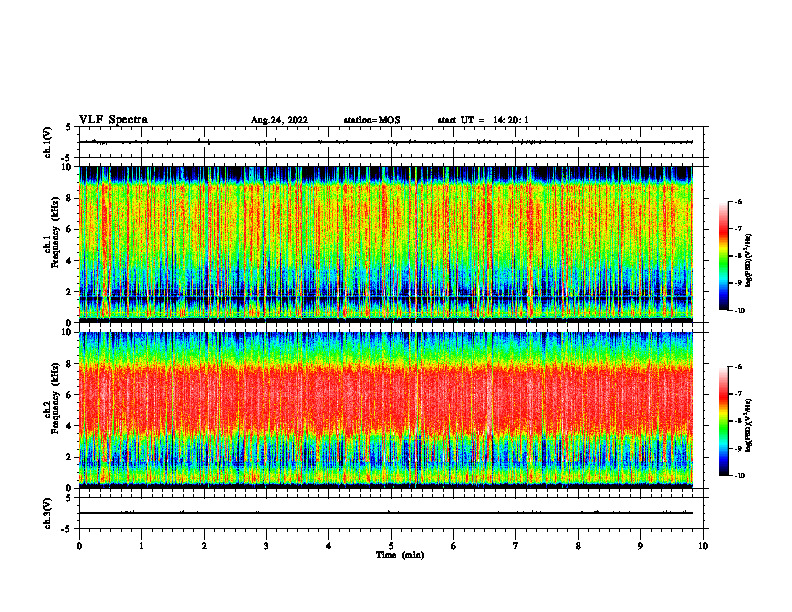Click the 'ch.1(V)' waveform axis label
Image resolution: width=792 pixels, height=612 pixels.
tap(48, 142)
